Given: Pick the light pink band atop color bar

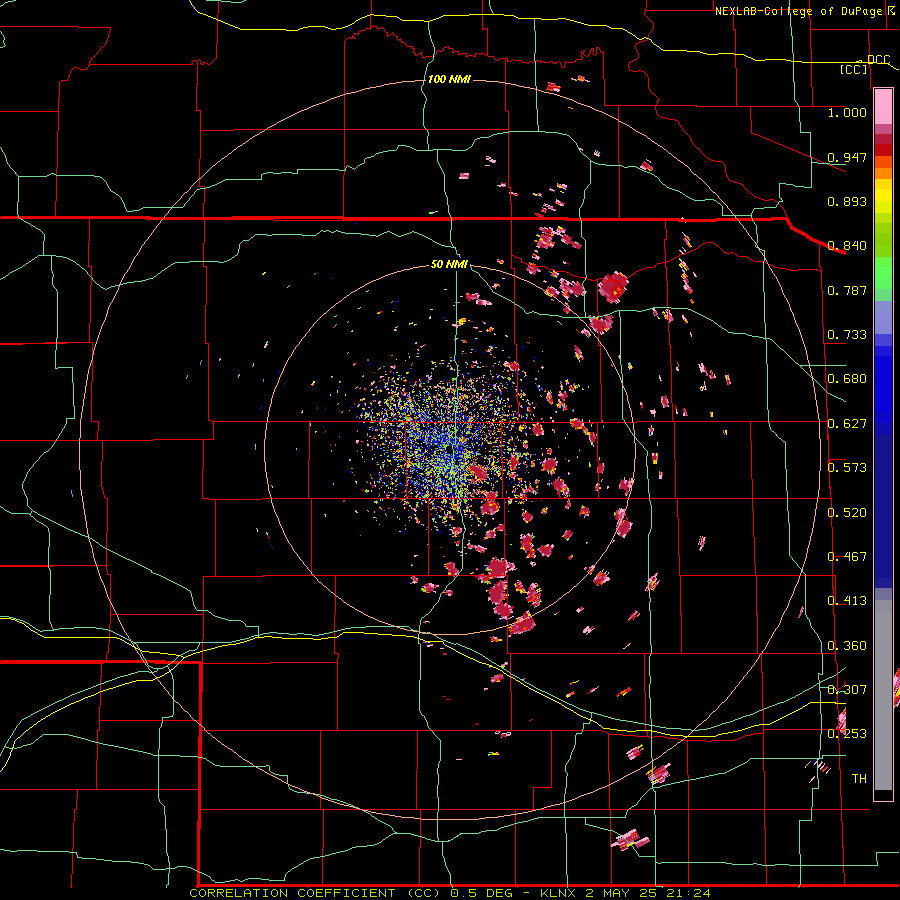Looking at the screenshot, I should coord(883,107).
